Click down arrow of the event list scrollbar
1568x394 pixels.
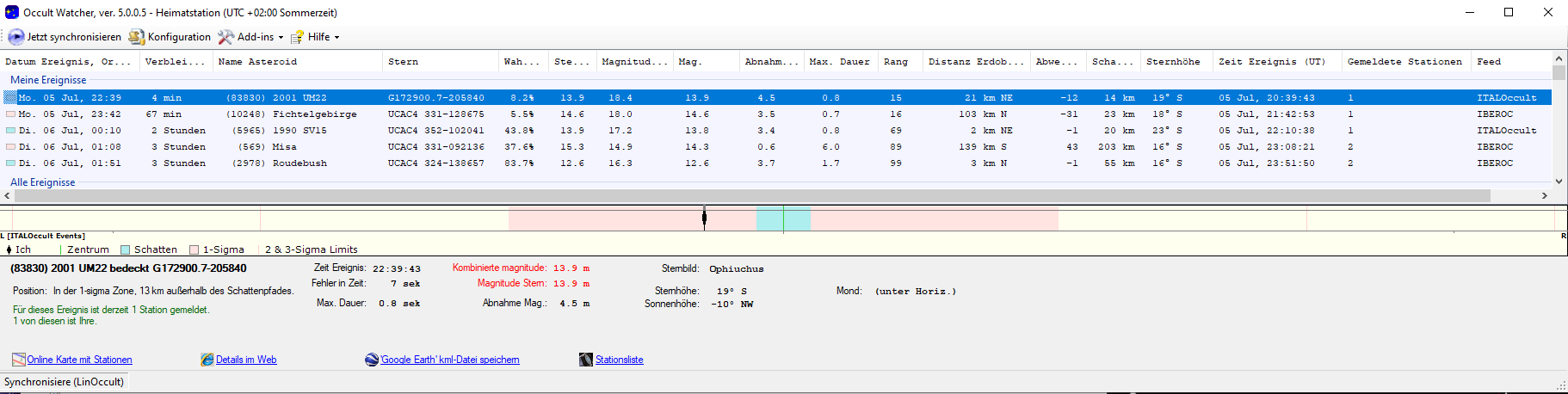[1559, 182]
